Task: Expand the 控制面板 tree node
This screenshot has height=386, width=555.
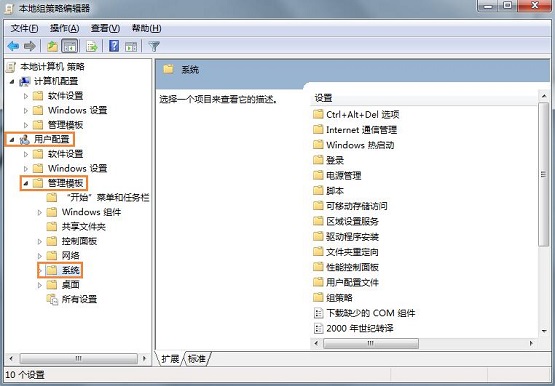Action: [40, 242]
